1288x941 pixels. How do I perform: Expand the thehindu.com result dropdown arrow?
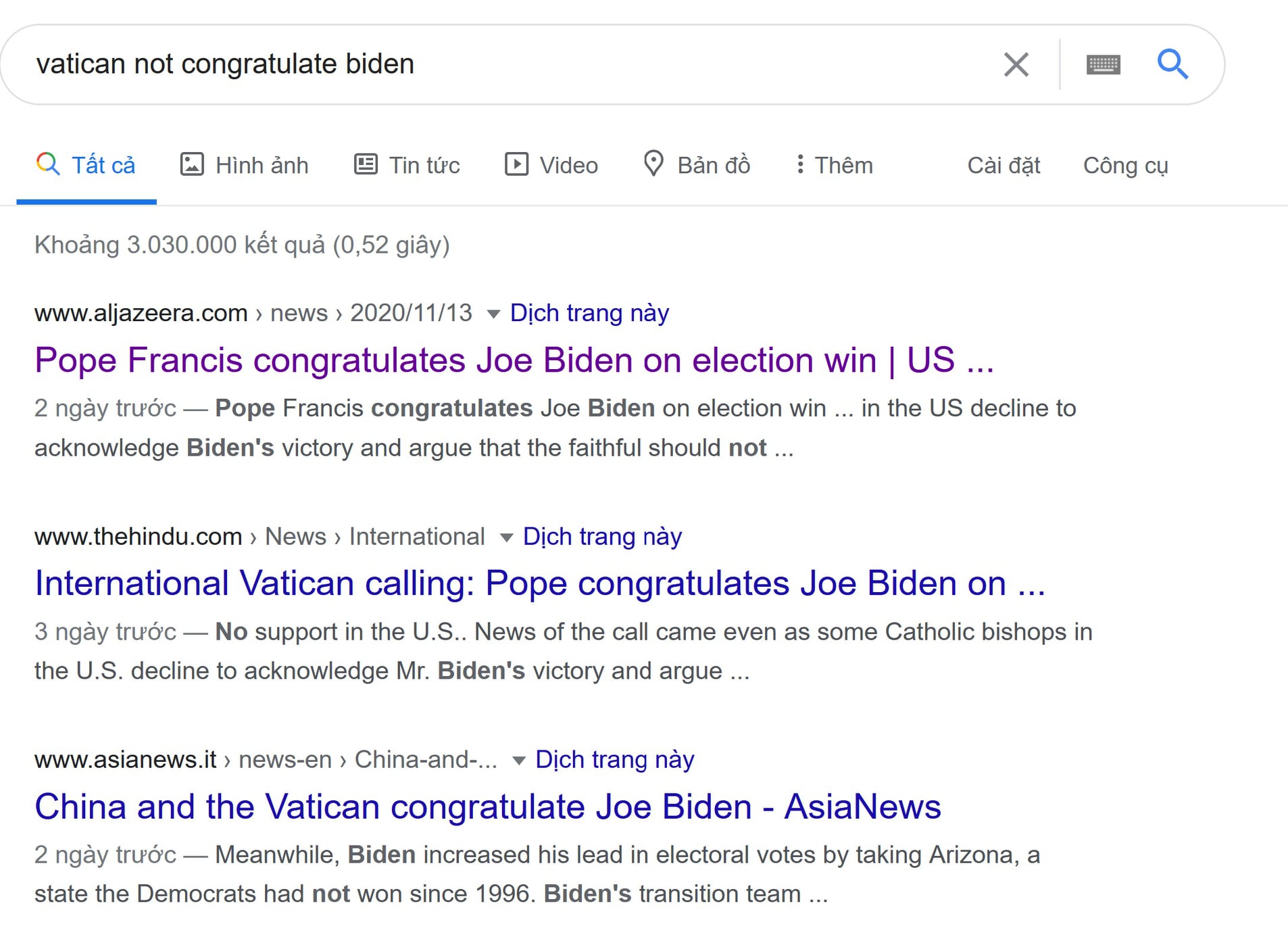(506, 537)
